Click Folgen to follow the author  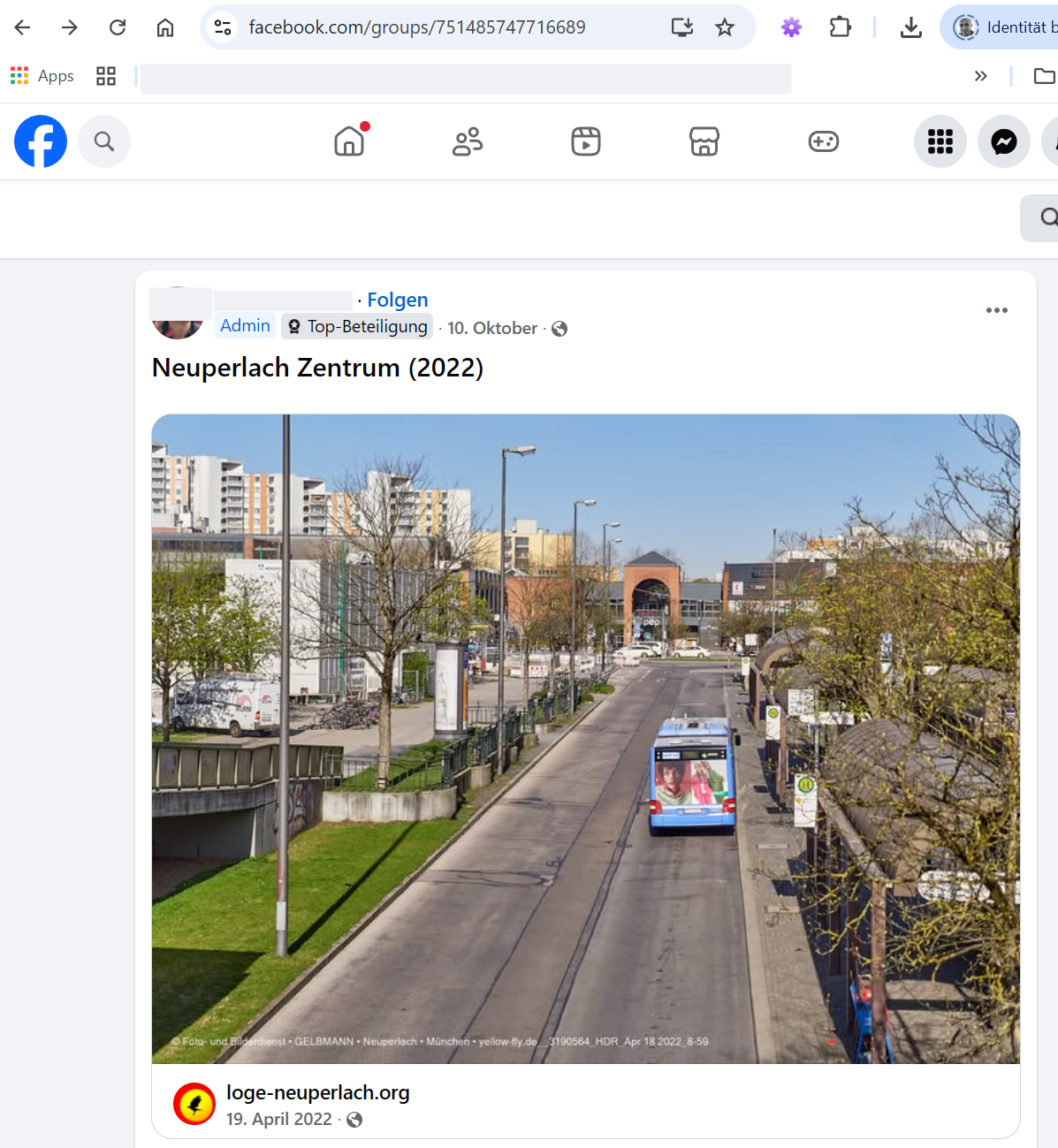coord(397,300)
